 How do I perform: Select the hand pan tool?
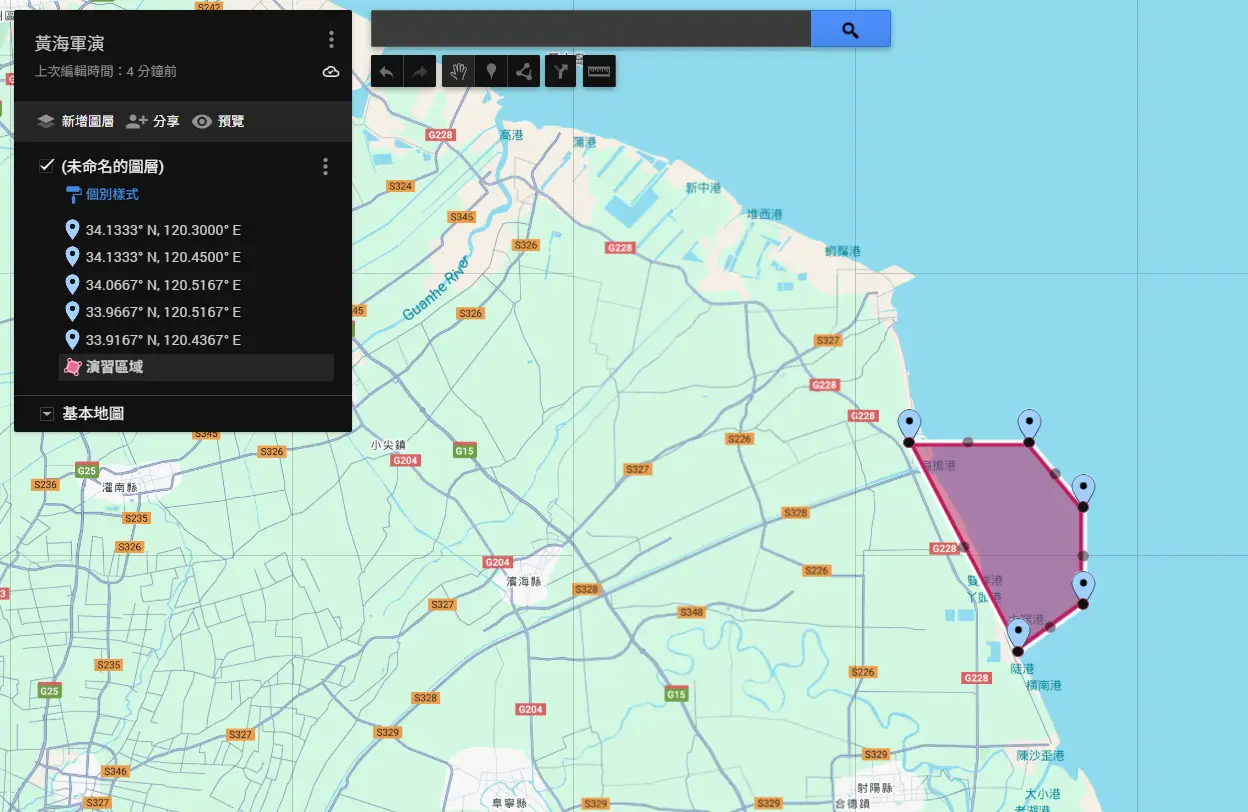[458, 71]
